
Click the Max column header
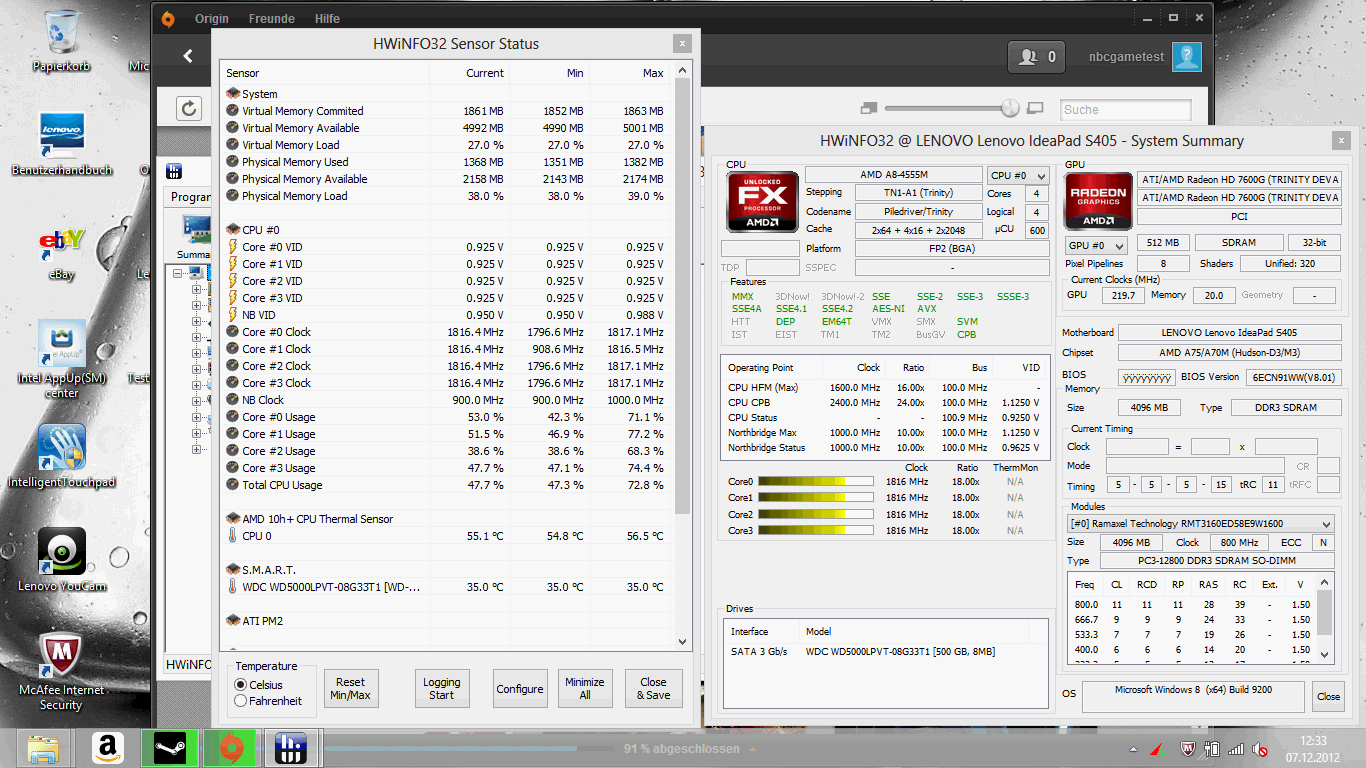[629, 73]
